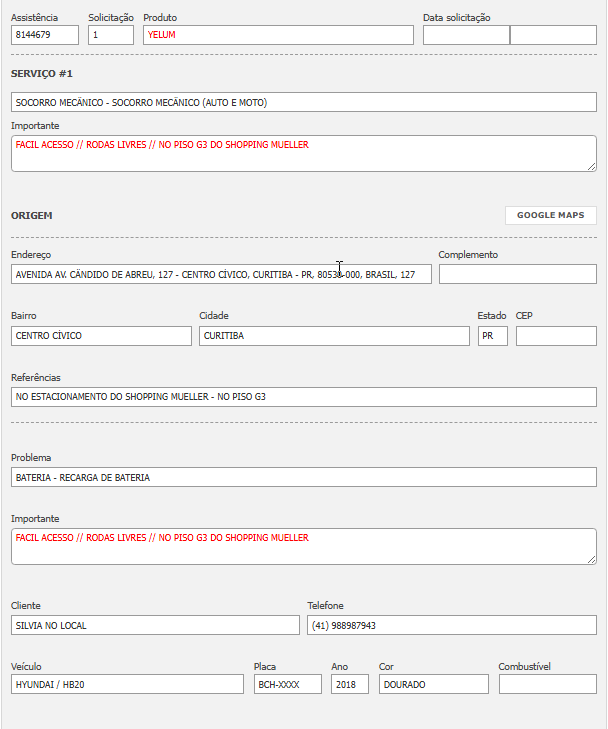Click the Placa field BCH-XXXX
Screen dimensions: 608x729
287,685
